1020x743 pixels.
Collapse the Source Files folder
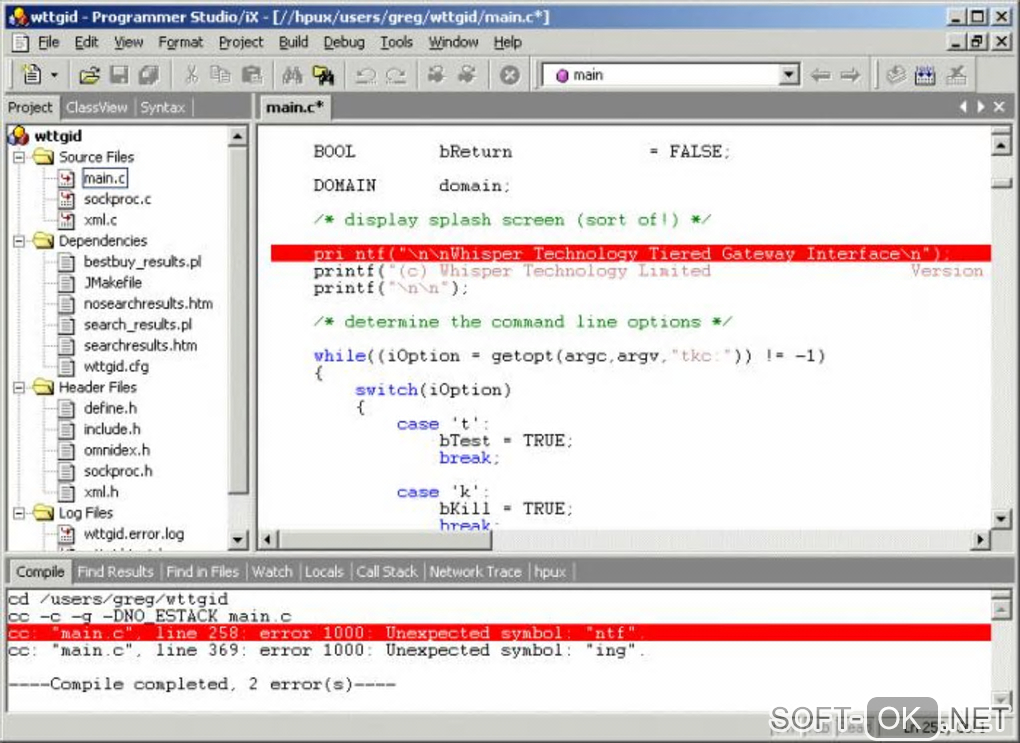click(19, 157)
